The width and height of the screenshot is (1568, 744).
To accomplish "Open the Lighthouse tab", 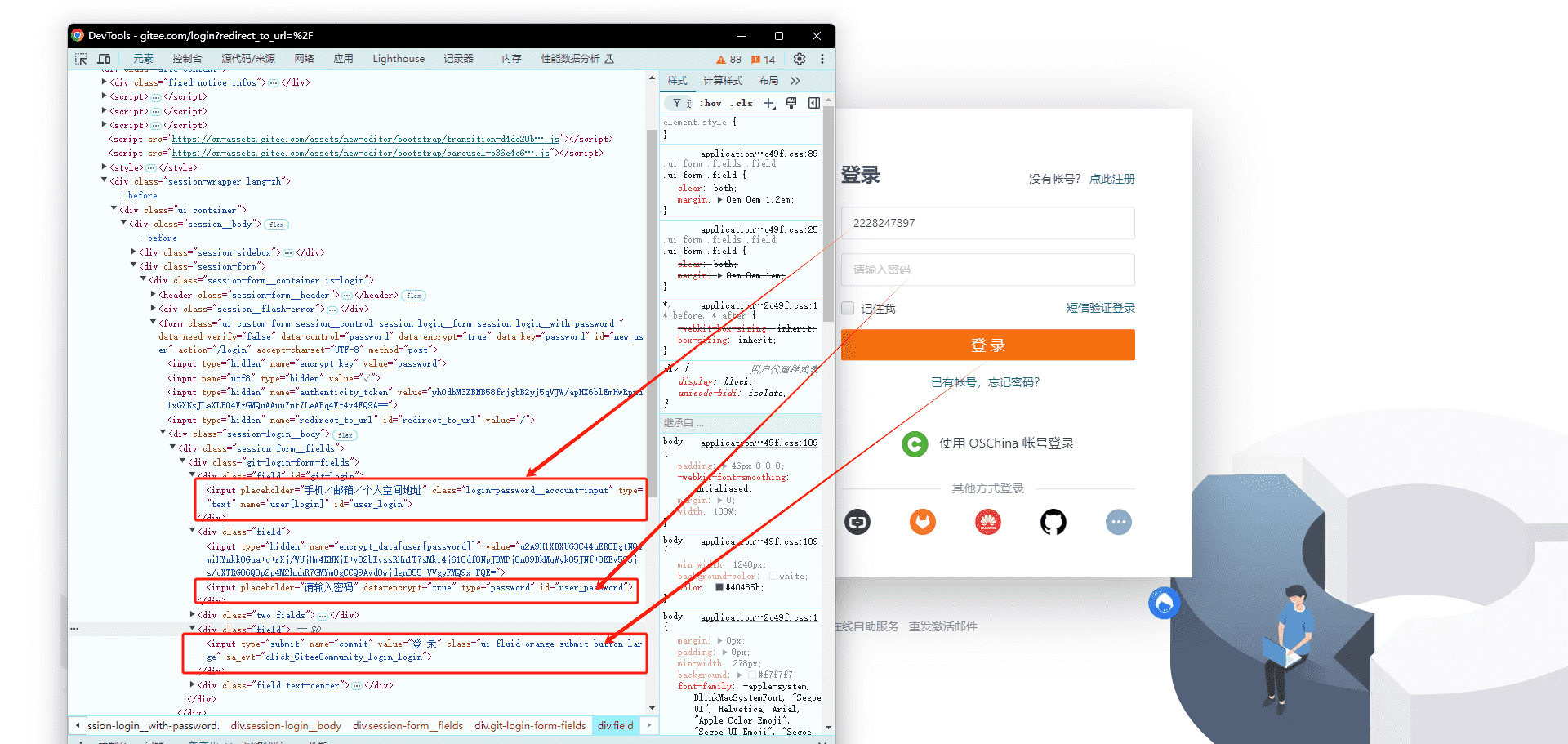I will pos(399,59).
